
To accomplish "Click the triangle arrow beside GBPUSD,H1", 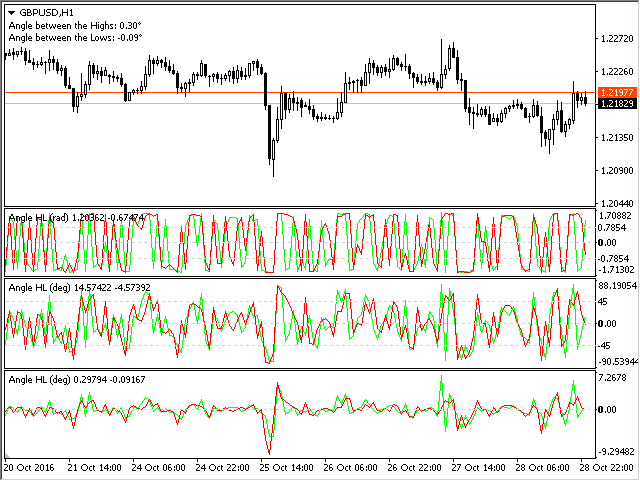I will point(11,11).
